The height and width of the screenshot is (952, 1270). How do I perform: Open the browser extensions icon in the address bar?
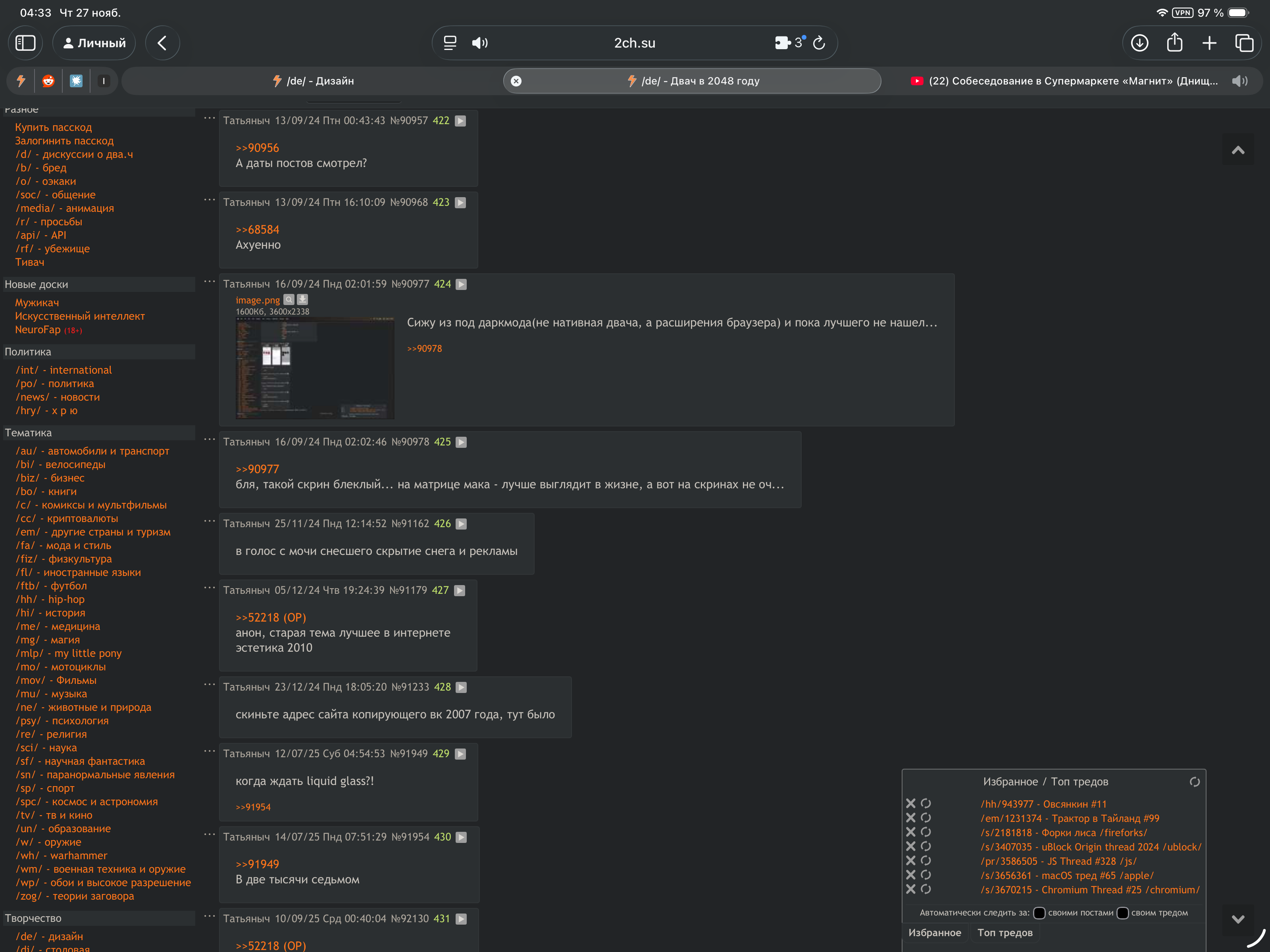pyautogui.click(x=783, y=43)
